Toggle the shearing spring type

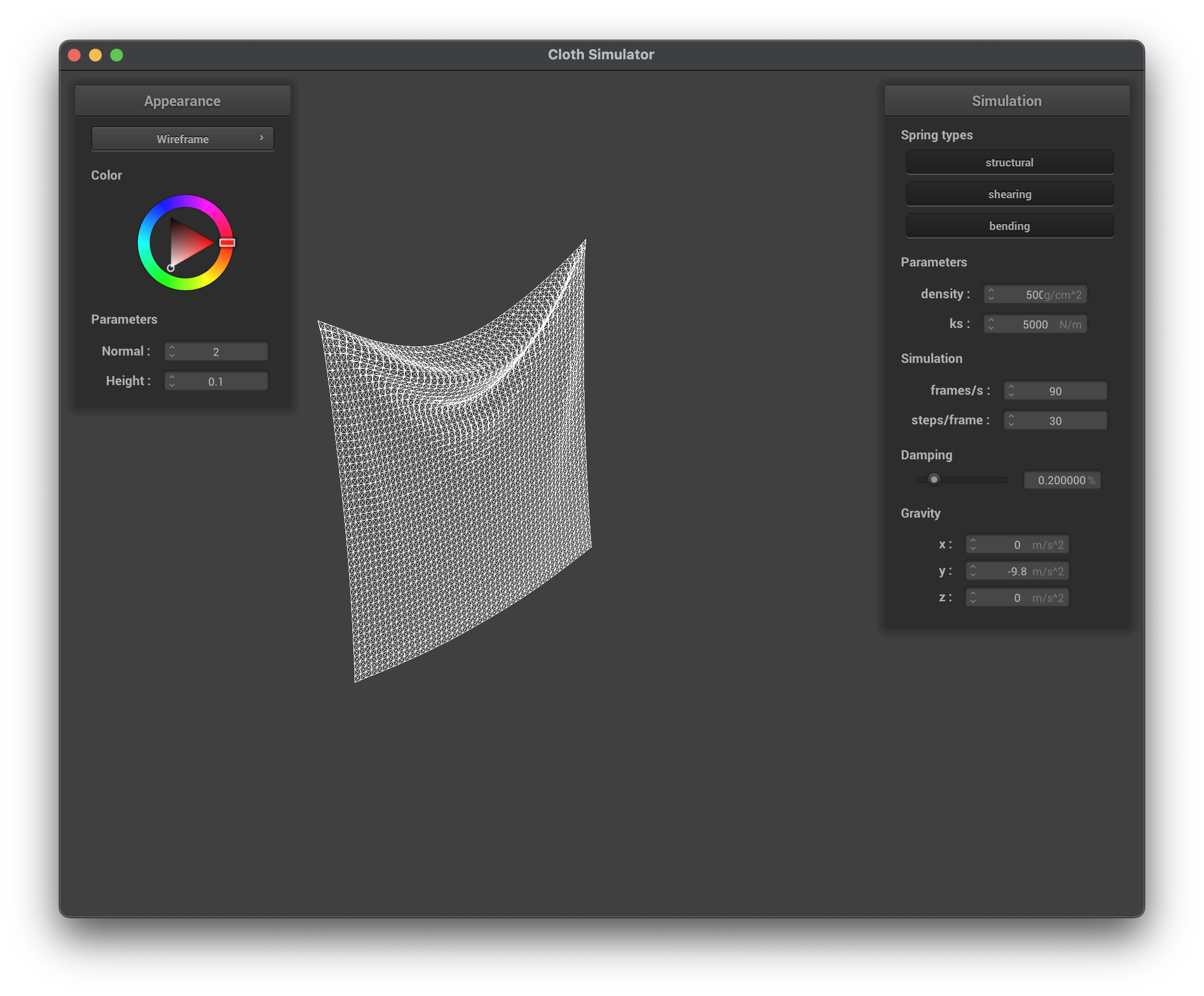click(x=1009, y=194)
